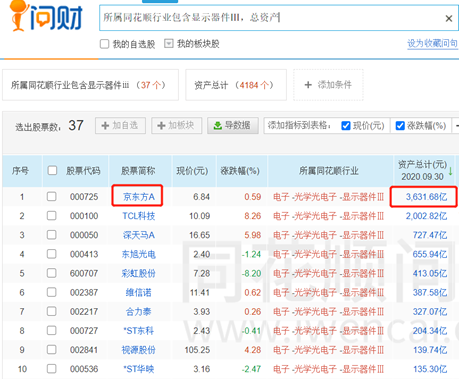Screen dimensions: 459x379
Task: Click the 股票简称 column header
Action: [138, 171]
